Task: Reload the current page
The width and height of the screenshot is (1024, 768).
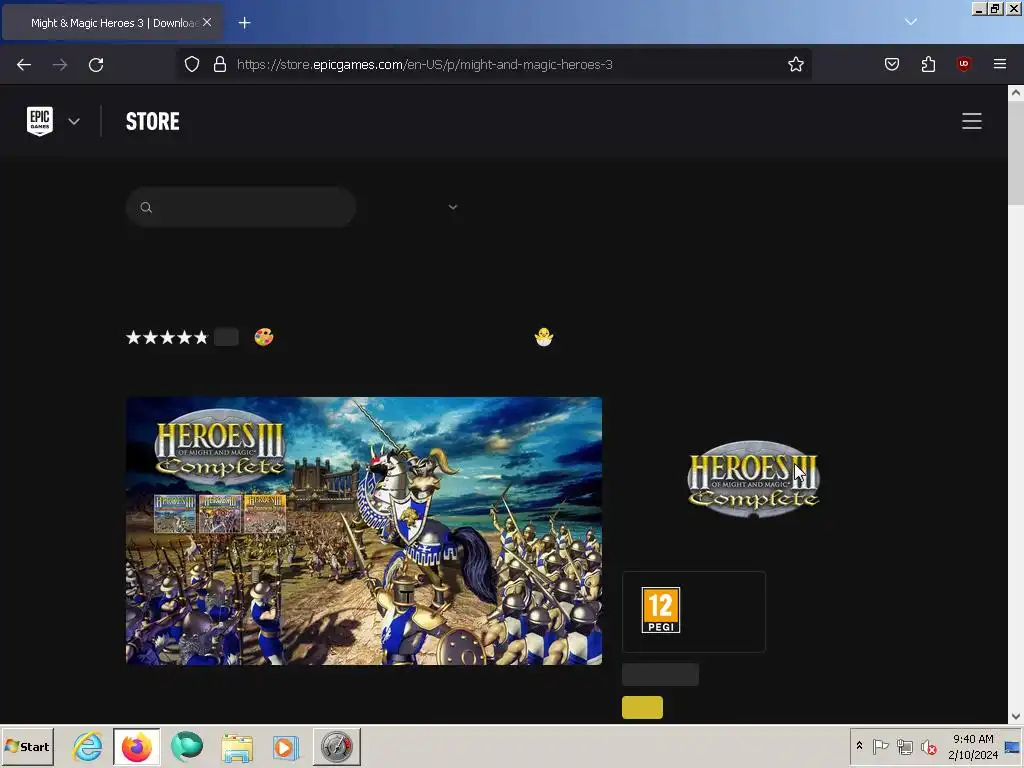Action: point(96,65)
